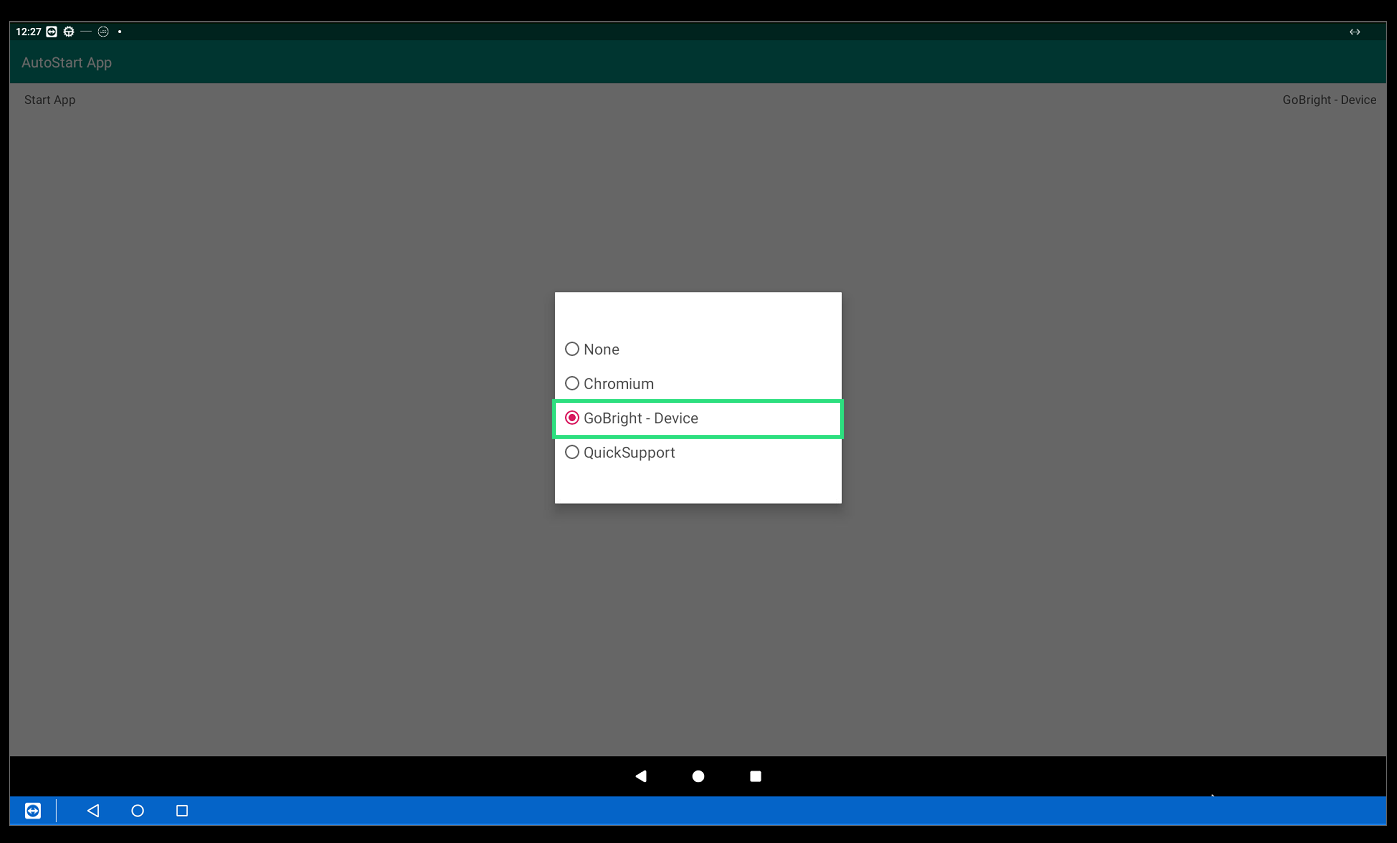The image size is (1397, 843).
Task: Click the AutoStart App title bar
Action: click(698, 62)
